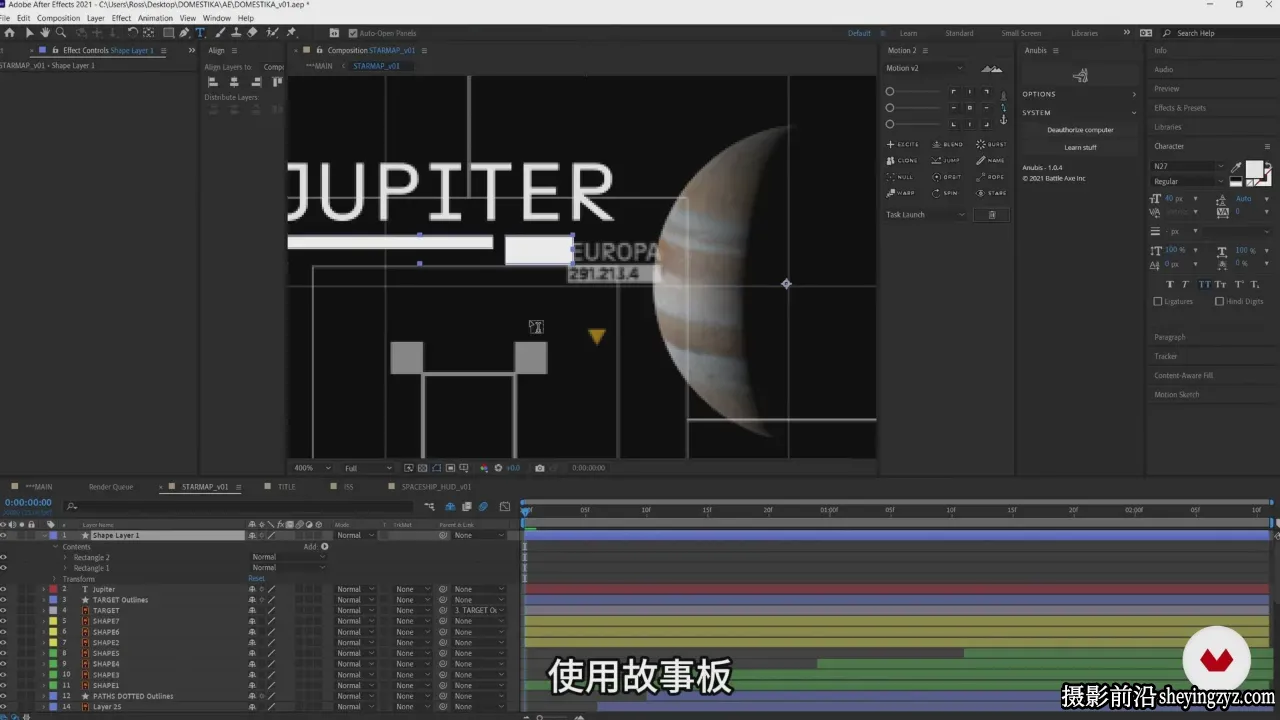Open the Window menu
Screen dimensions: 1280x720
[216, 18]
